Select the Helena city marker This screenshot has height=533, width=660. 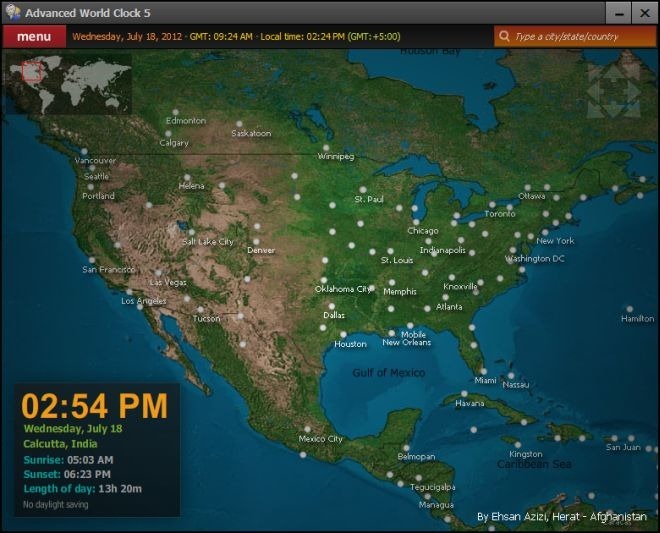[x=187, y=177]
